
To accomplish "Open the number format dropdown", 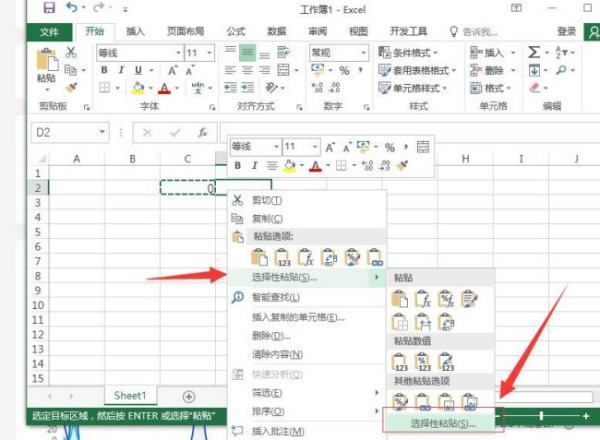I will tap(363, 52).
